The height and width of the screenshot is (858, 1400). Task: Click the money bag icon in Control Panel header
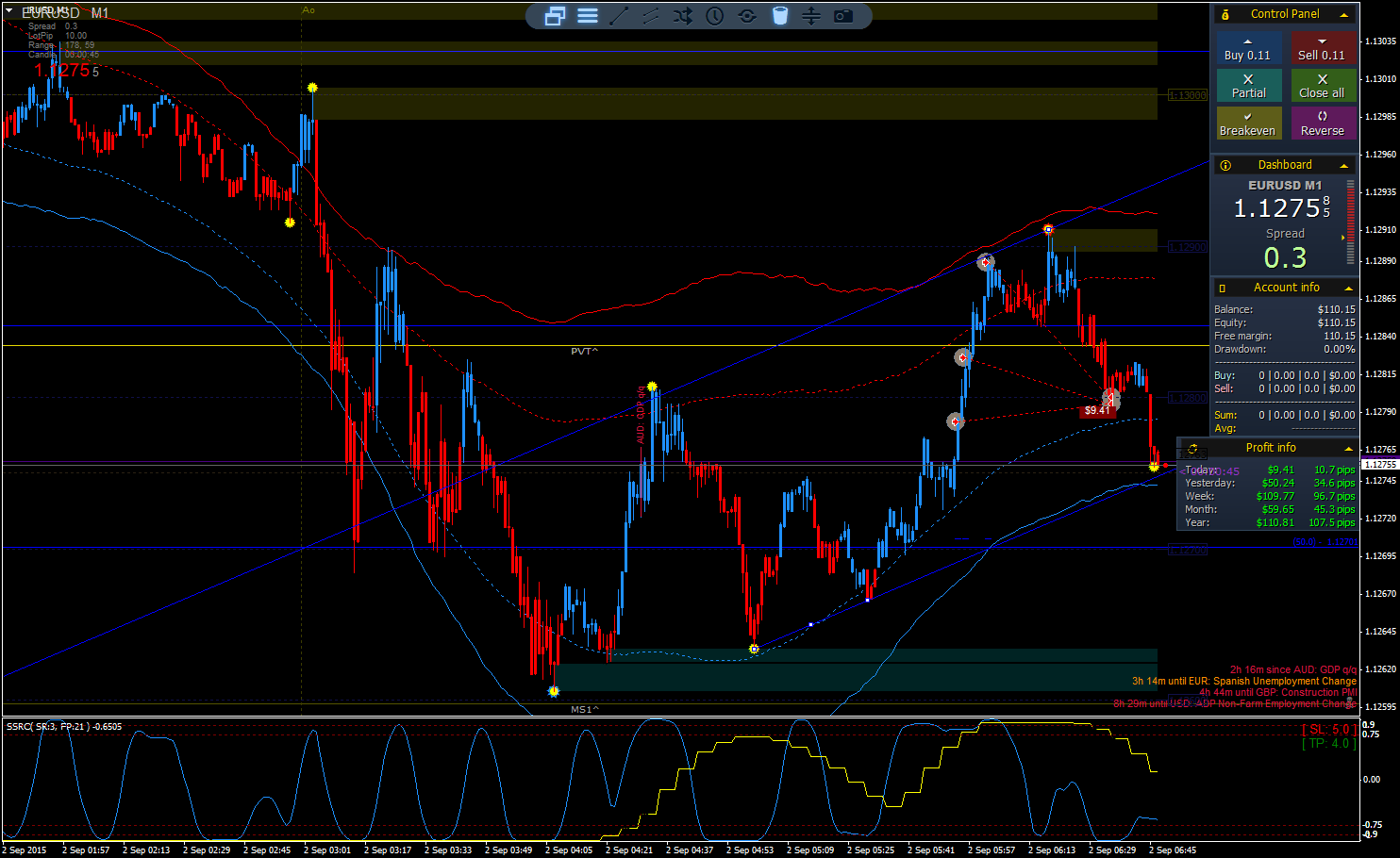point(1225,14)
